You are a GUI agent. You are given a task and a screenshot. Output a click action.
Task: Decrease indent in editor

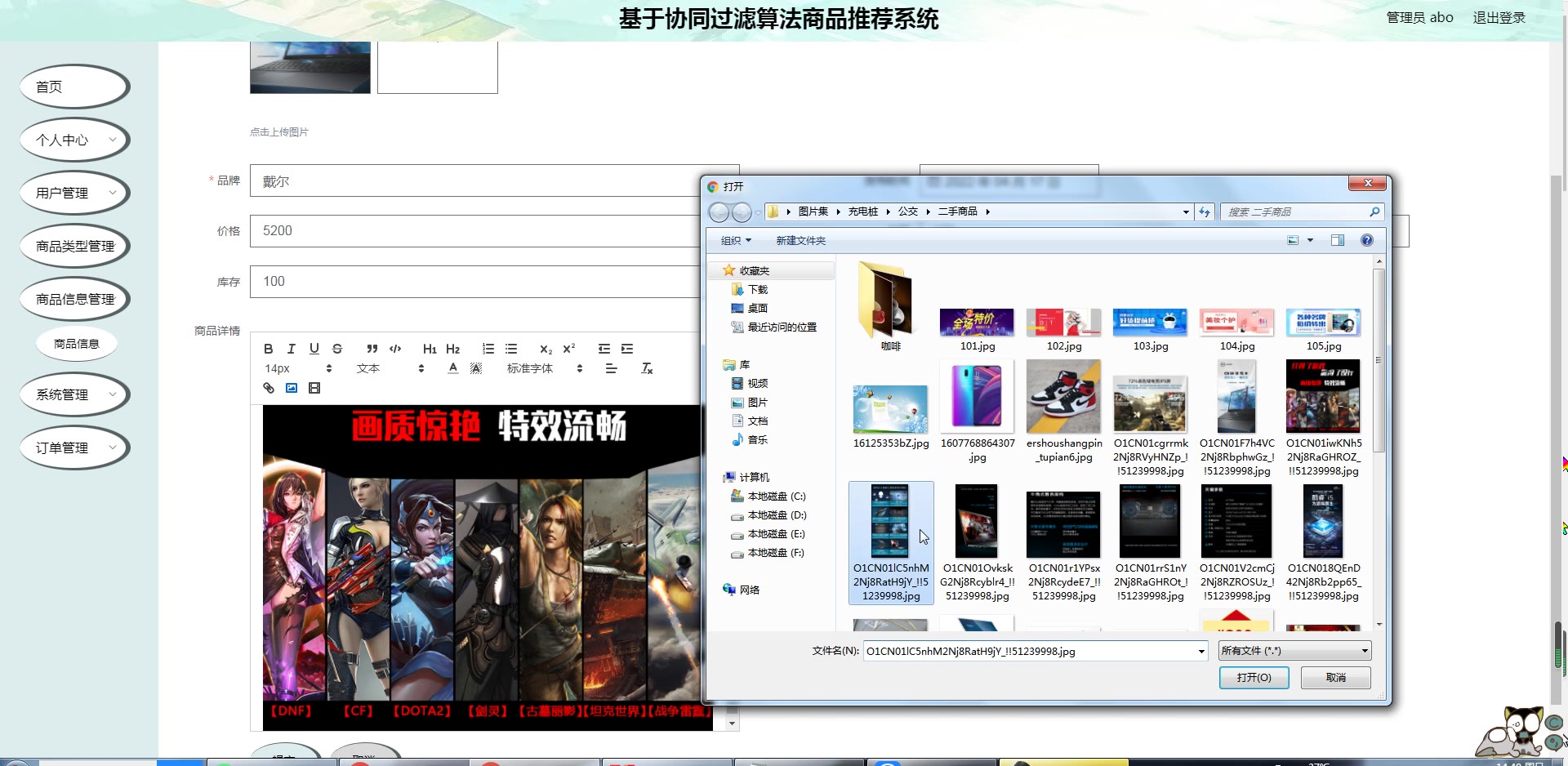(x=604, y=349)
